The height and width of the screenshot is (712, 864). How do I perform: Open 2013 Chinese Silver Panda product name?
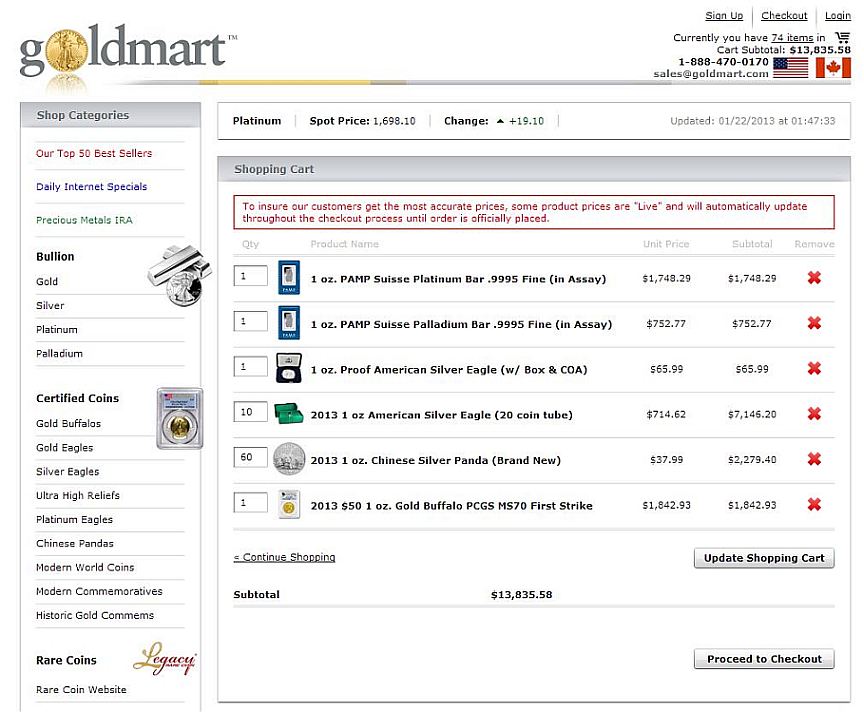(435, 460)
